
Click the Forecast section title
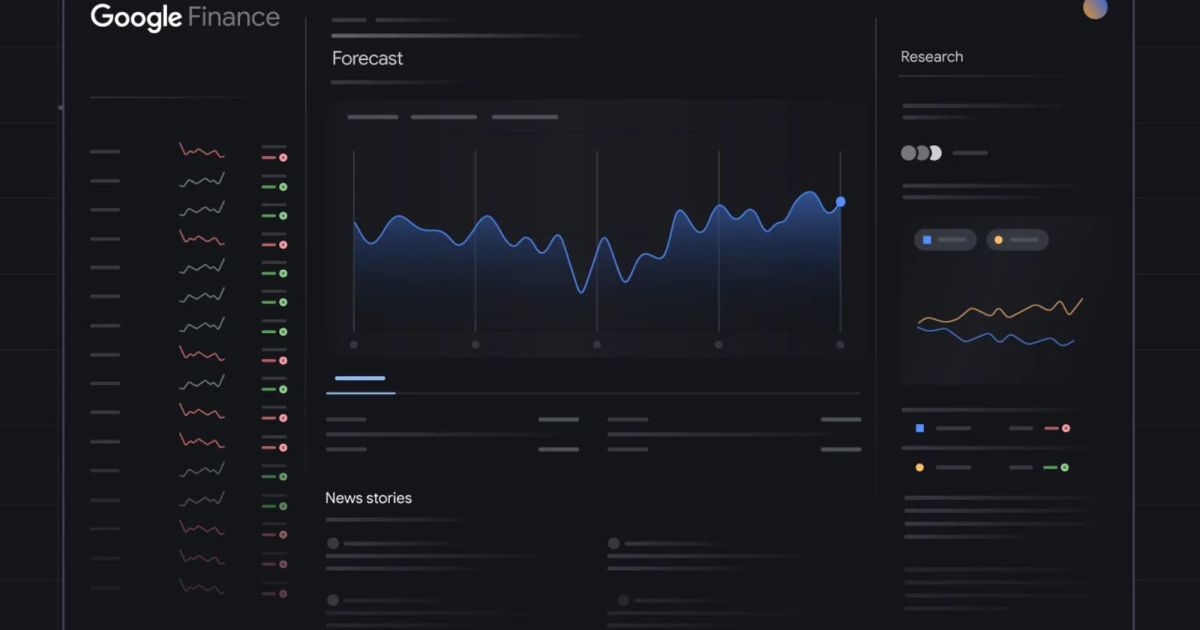tap(367, 59)
